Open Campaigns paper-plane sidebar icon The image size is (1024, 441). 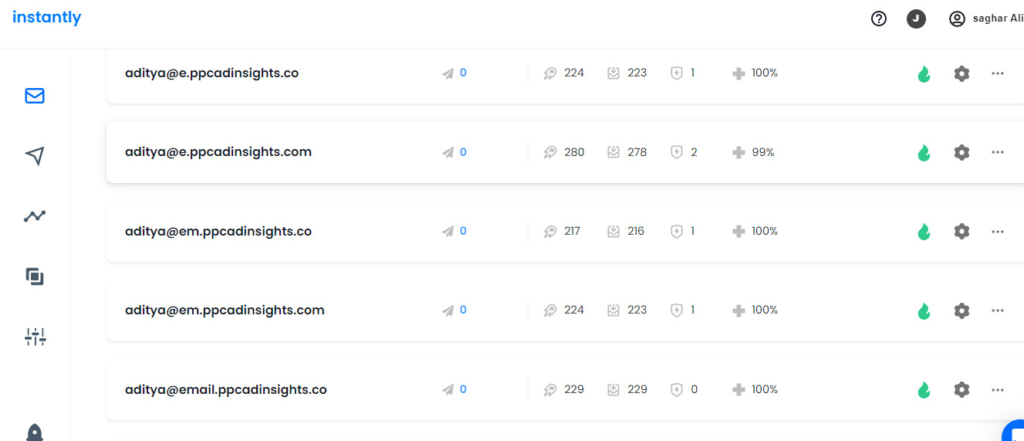(35, 155)
